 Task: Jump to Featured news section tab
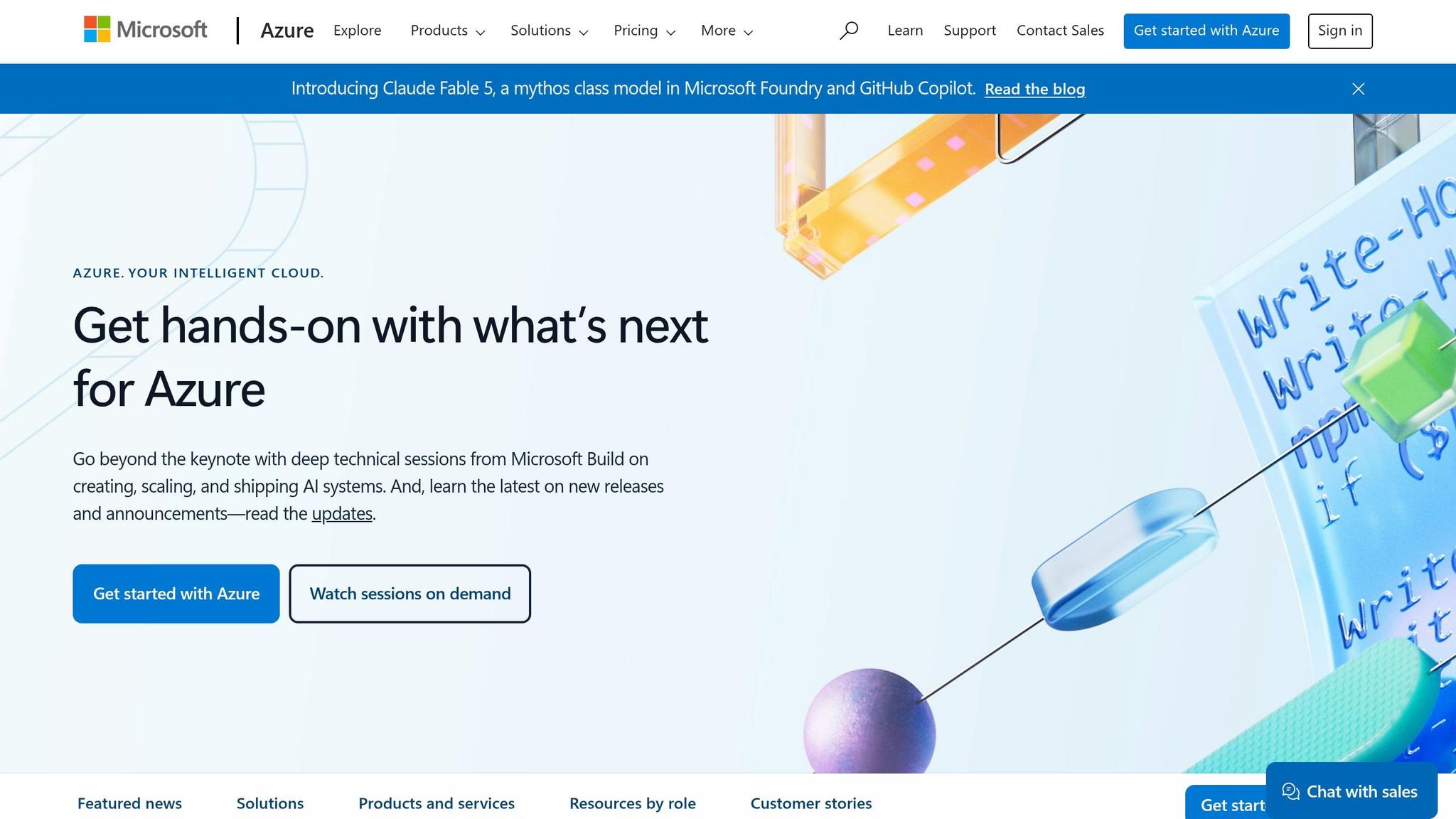(x=129, y=803)
